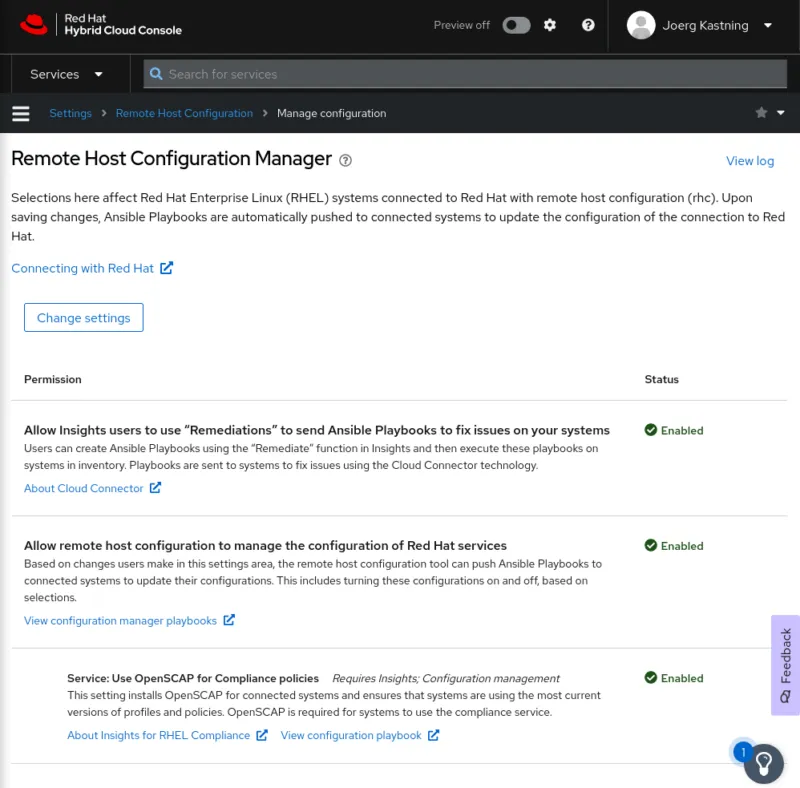800x788 pixels.
Task: Navigate to Remote Host Configuration breadcrumb
Action: click(184, 113)
